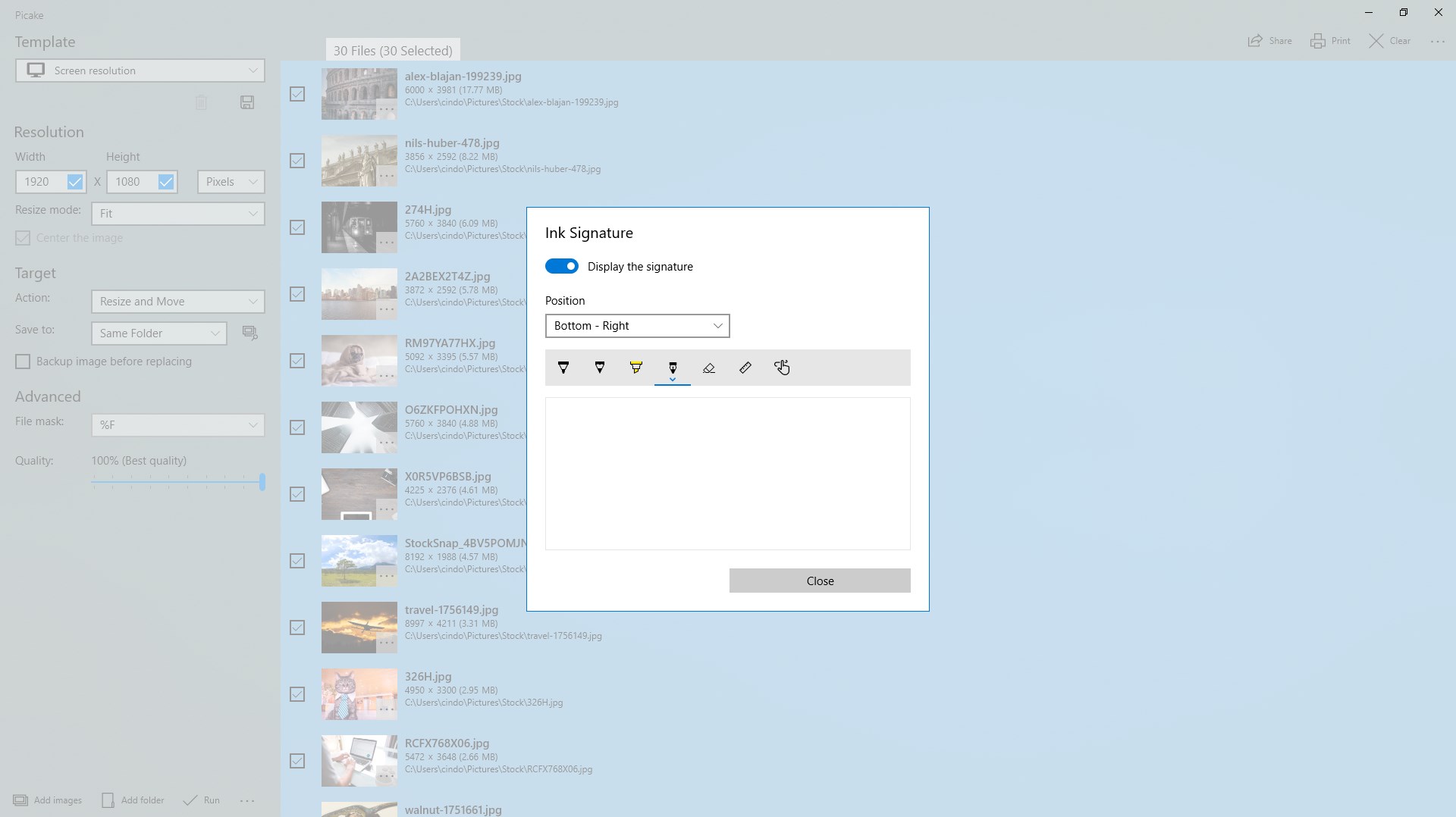Click the O6ZKFPOHXN.jpg file name

(451, 409)
